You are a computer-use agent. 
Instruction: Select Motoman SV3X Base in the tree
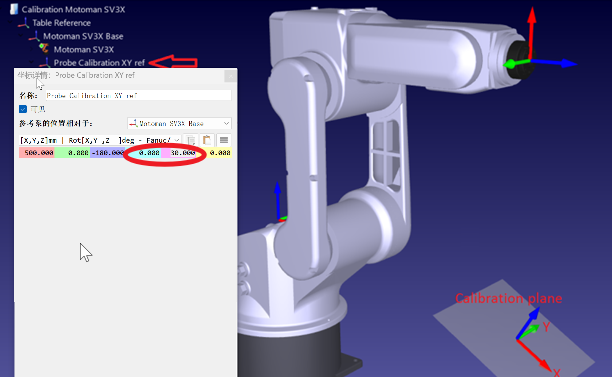(x=83, y=36)
